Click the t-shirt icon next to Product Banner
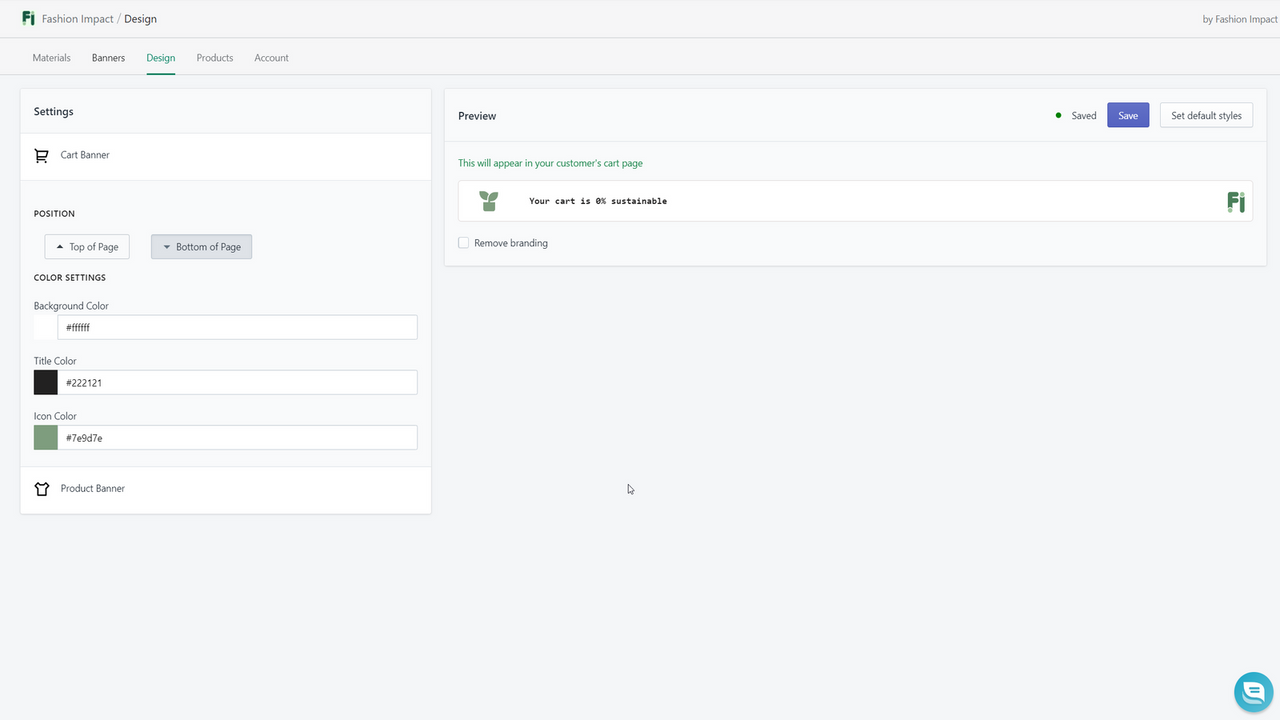The height and width of the screenshot is (720, 1280). point(41,488)
